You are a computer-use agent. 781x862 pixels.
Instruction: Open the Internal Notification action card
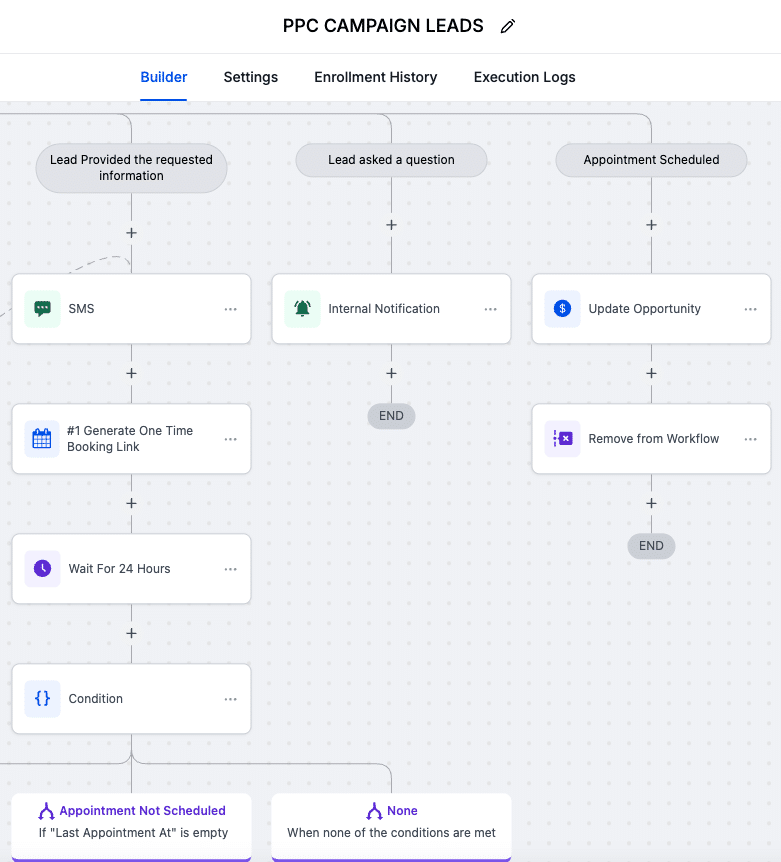click(391, 309)
